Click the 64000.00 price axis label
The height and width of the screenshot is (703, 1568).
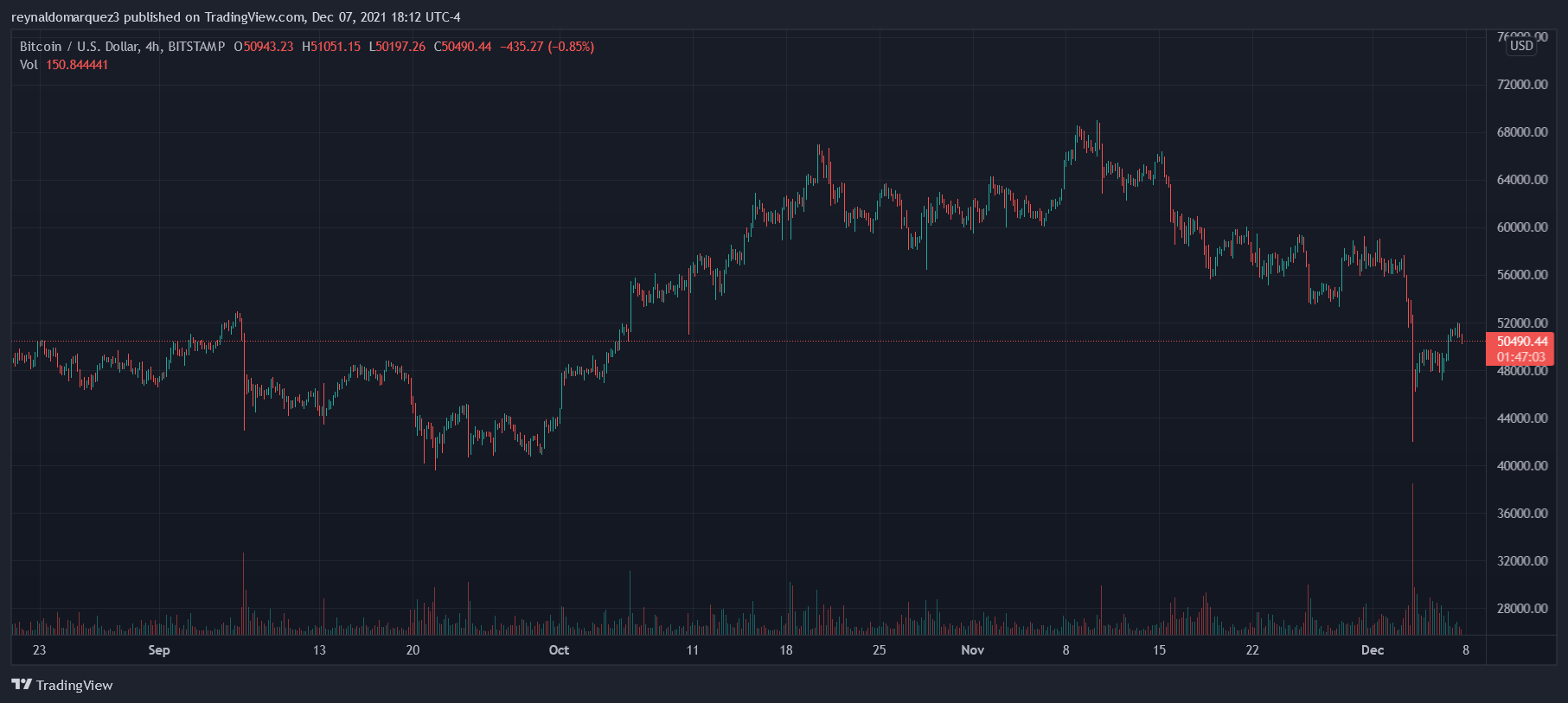[x=1522, y=180]
